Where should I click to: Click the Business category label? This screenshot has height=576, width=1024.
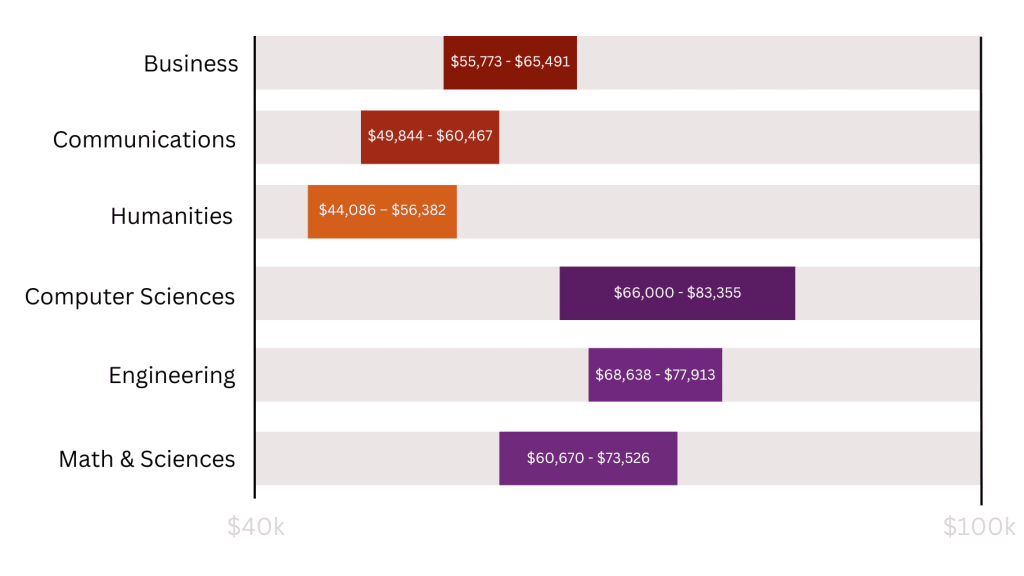191,64
